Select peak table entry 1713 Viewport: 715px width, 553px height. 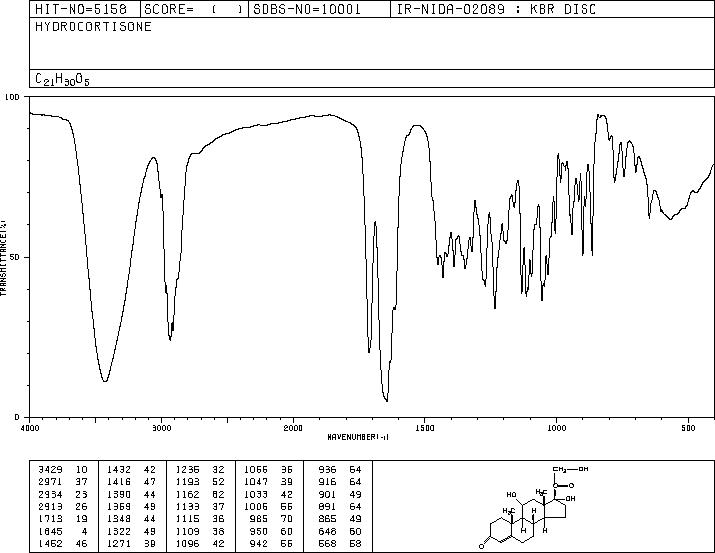50,519
